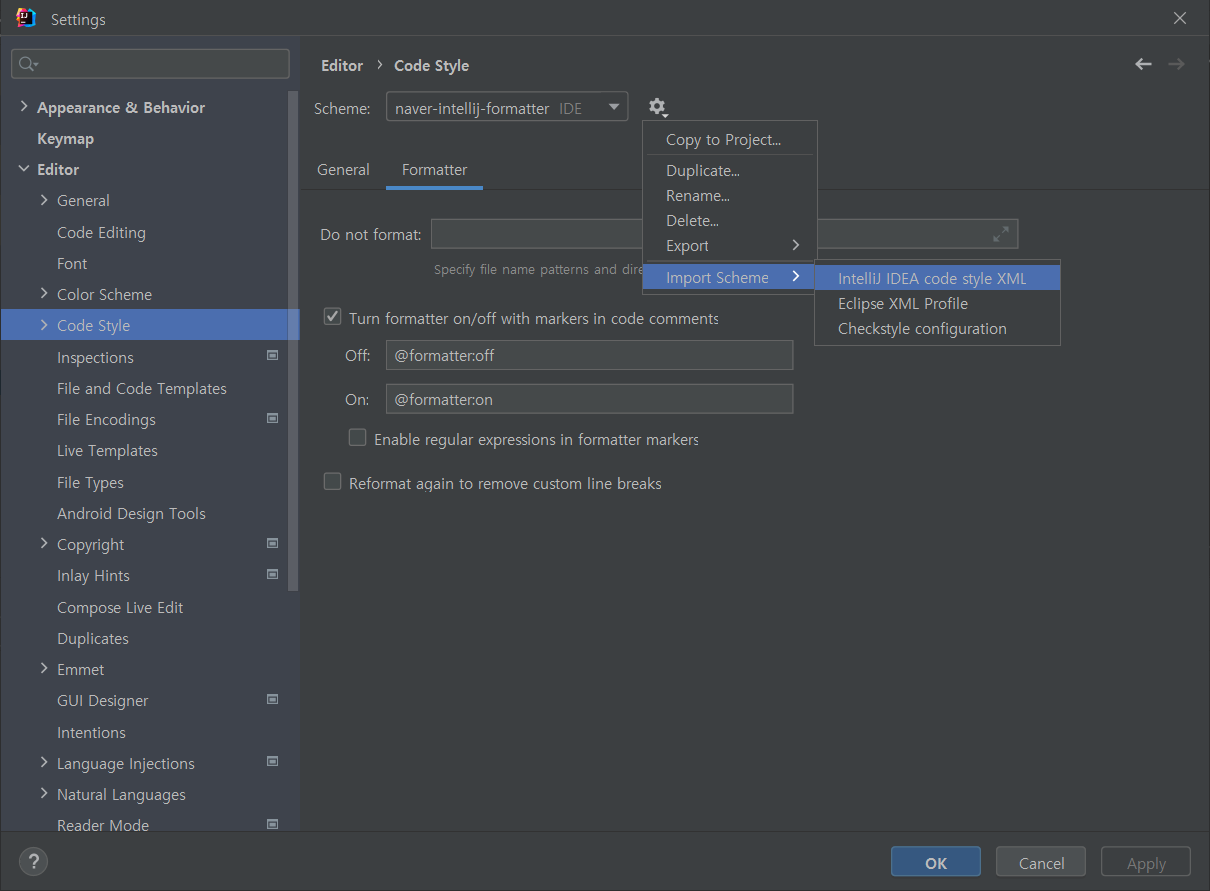Enable regular expressions in formatter markers
1210x891 pixels.
point(357,437)
